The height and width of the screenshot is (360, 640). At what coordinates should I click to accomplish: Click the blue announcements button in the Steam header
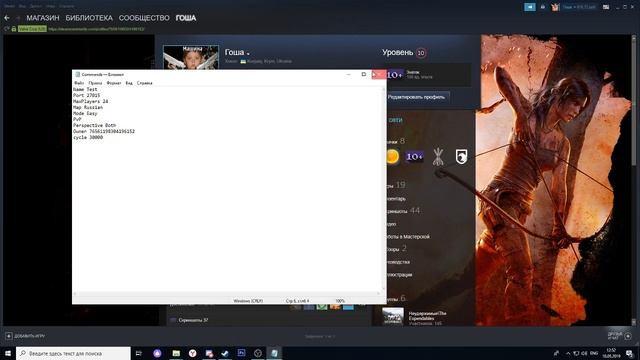[530, 7]
